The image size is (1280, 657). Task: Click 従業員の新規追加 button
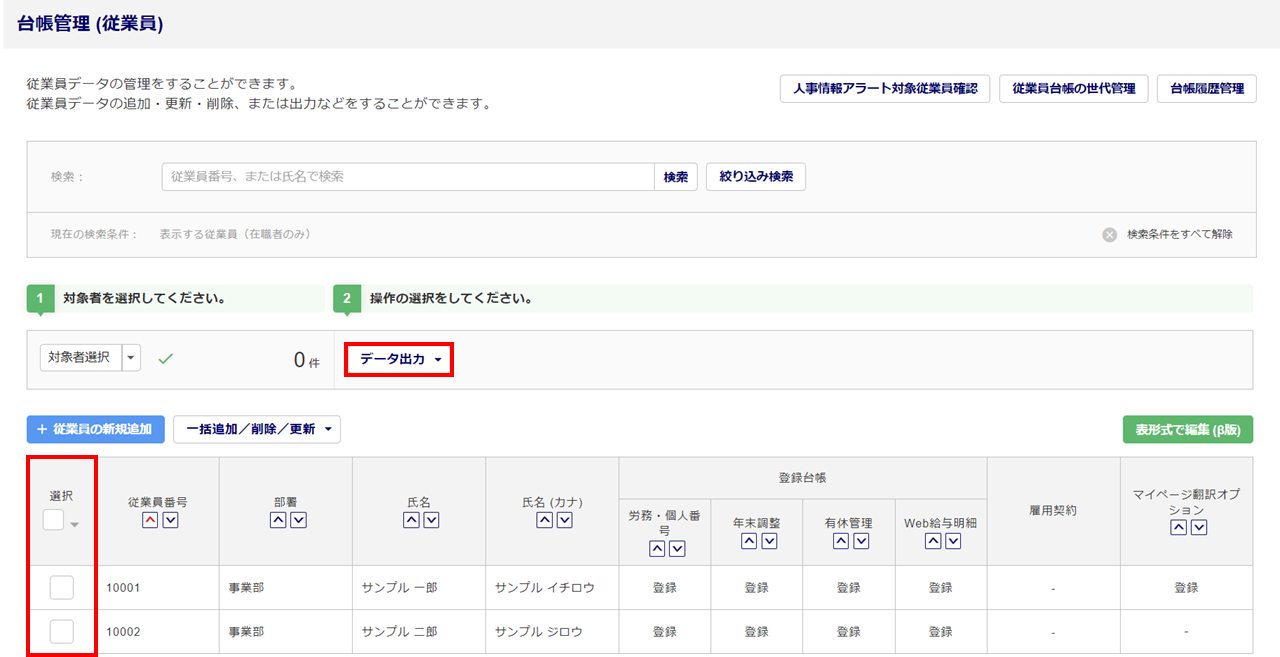coord(95,429)
